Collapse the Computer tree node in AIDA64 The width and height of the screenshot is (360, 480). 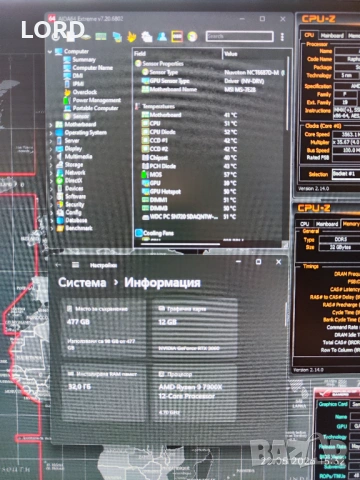[50, 51]
